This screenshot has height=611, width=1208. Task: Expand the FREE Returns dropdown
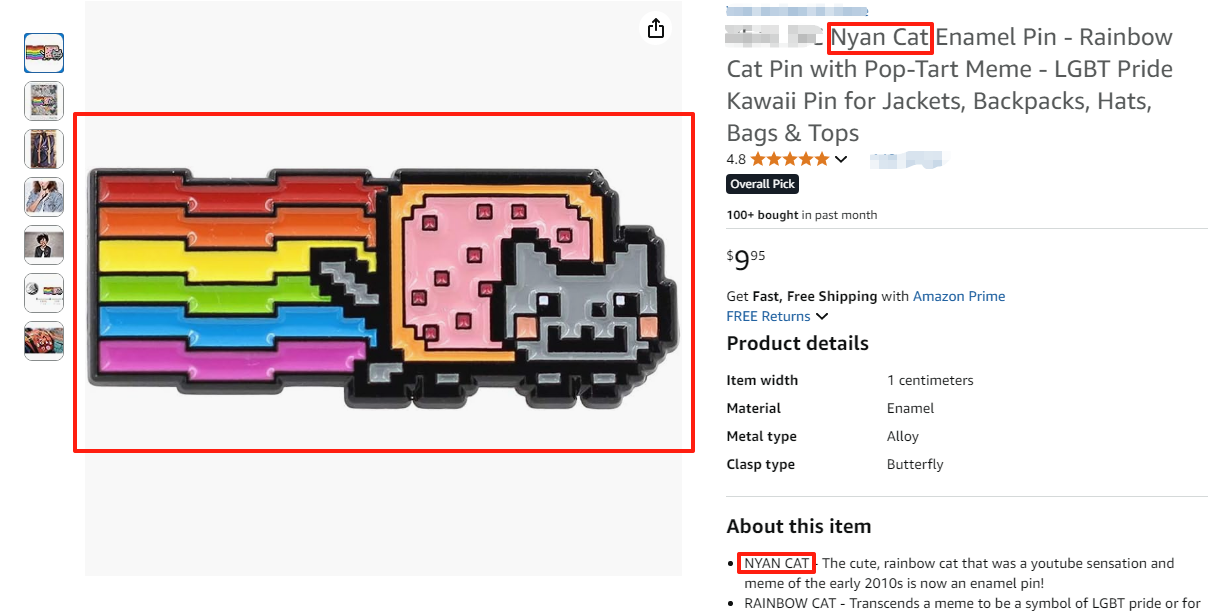pos(822,317)
